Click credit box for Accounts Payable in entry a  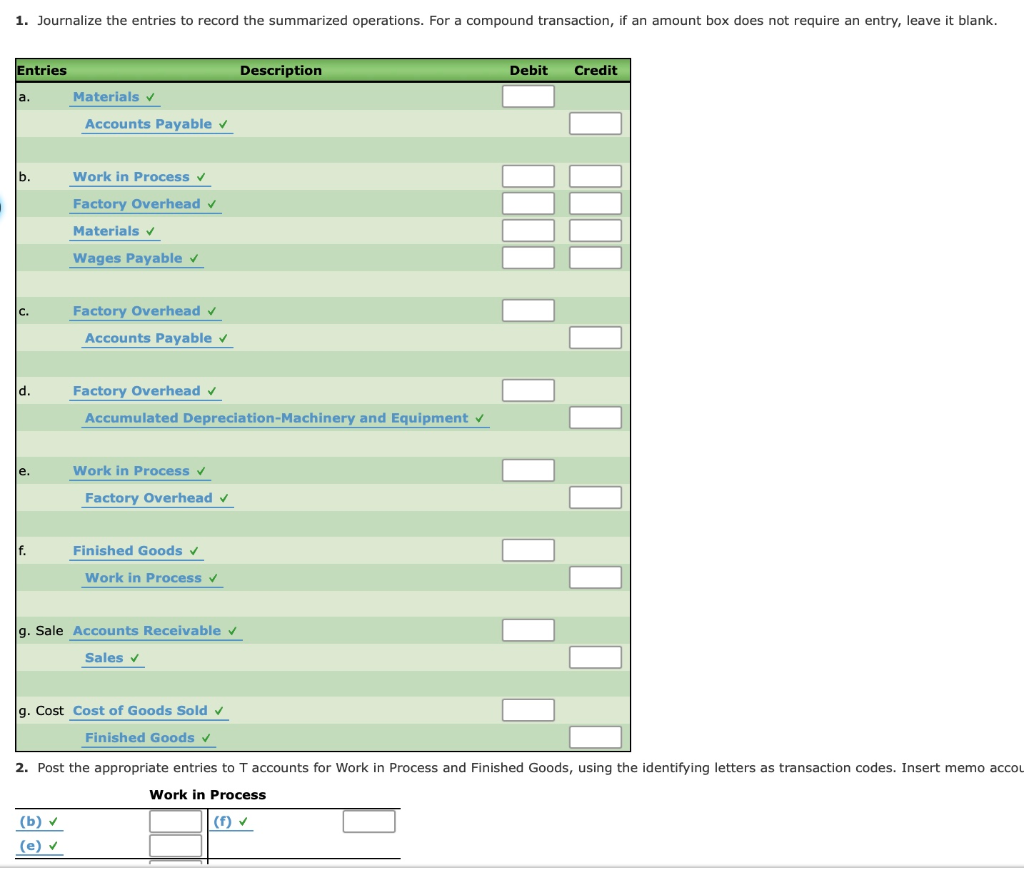pos(595,123)
